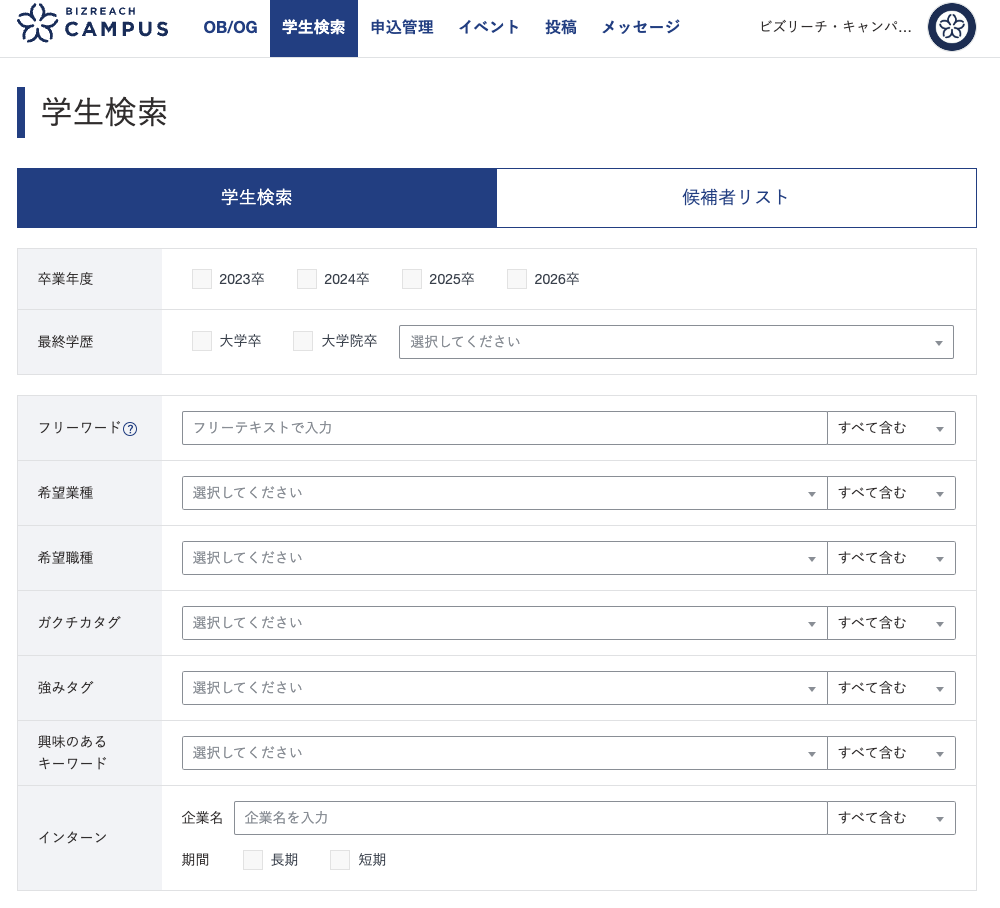Focus the internship 企業名 input field
1000x908 pixels.
(530, 818)
